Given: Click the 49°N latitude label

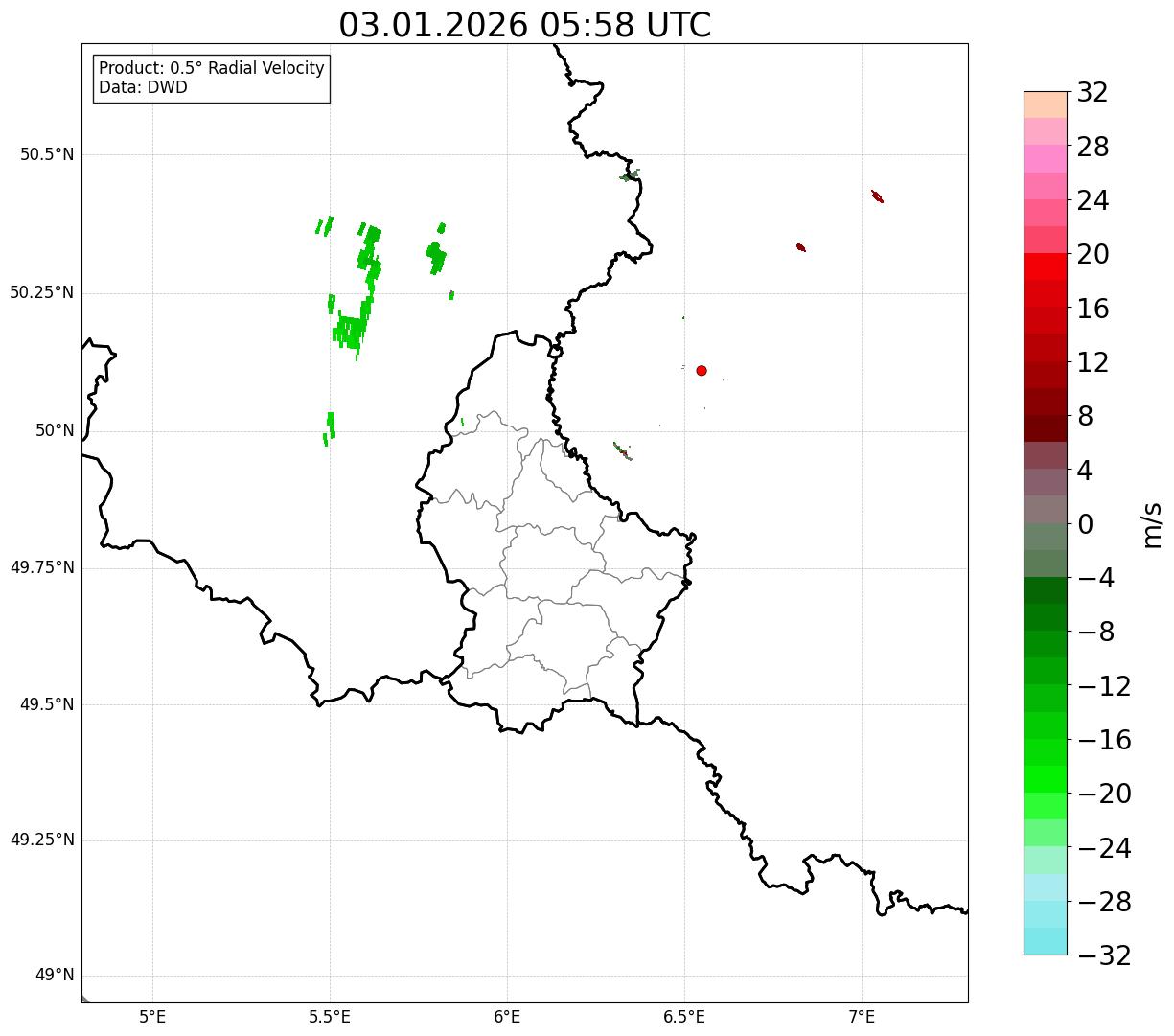Looking at the screenshot, I should pos(55,976).
